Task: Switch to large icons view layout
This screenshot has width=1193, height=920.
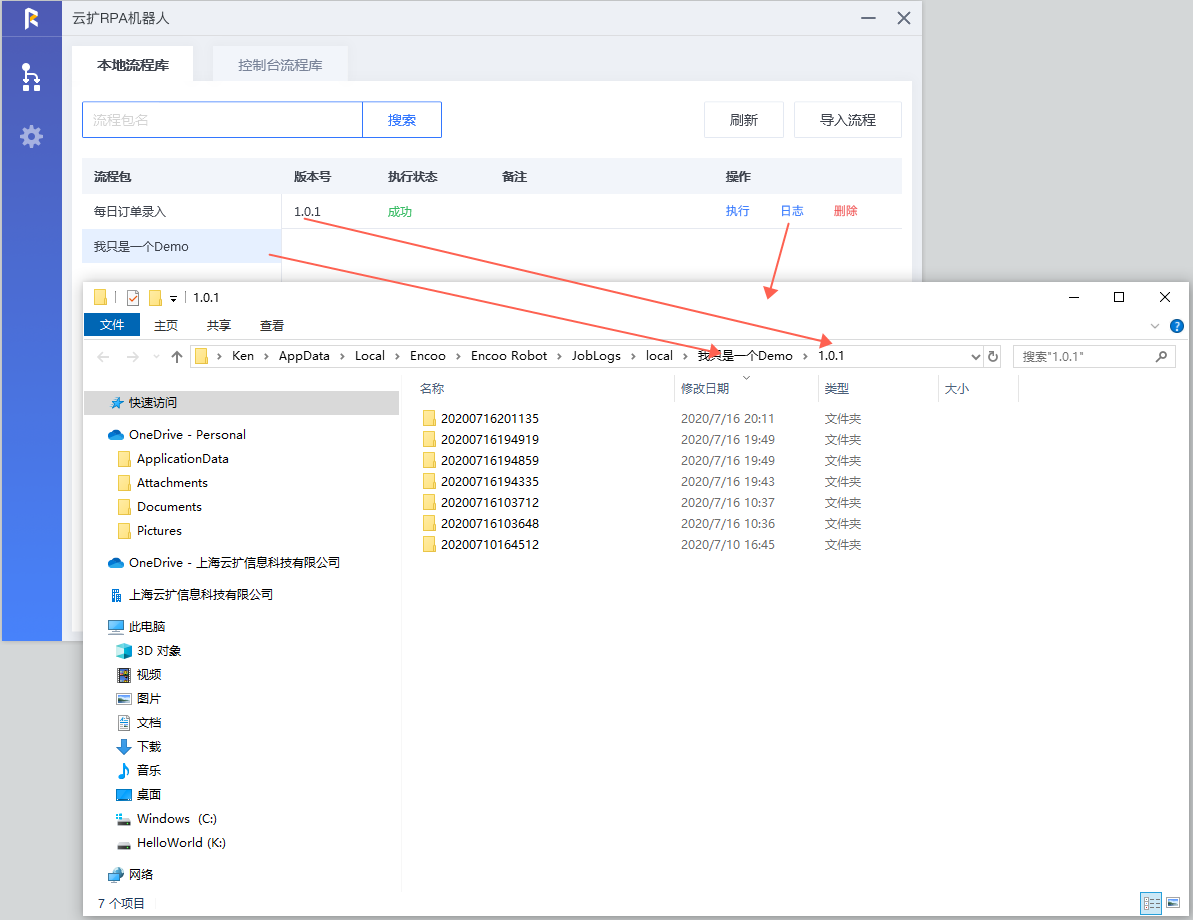Action: tap(1172, 903)
